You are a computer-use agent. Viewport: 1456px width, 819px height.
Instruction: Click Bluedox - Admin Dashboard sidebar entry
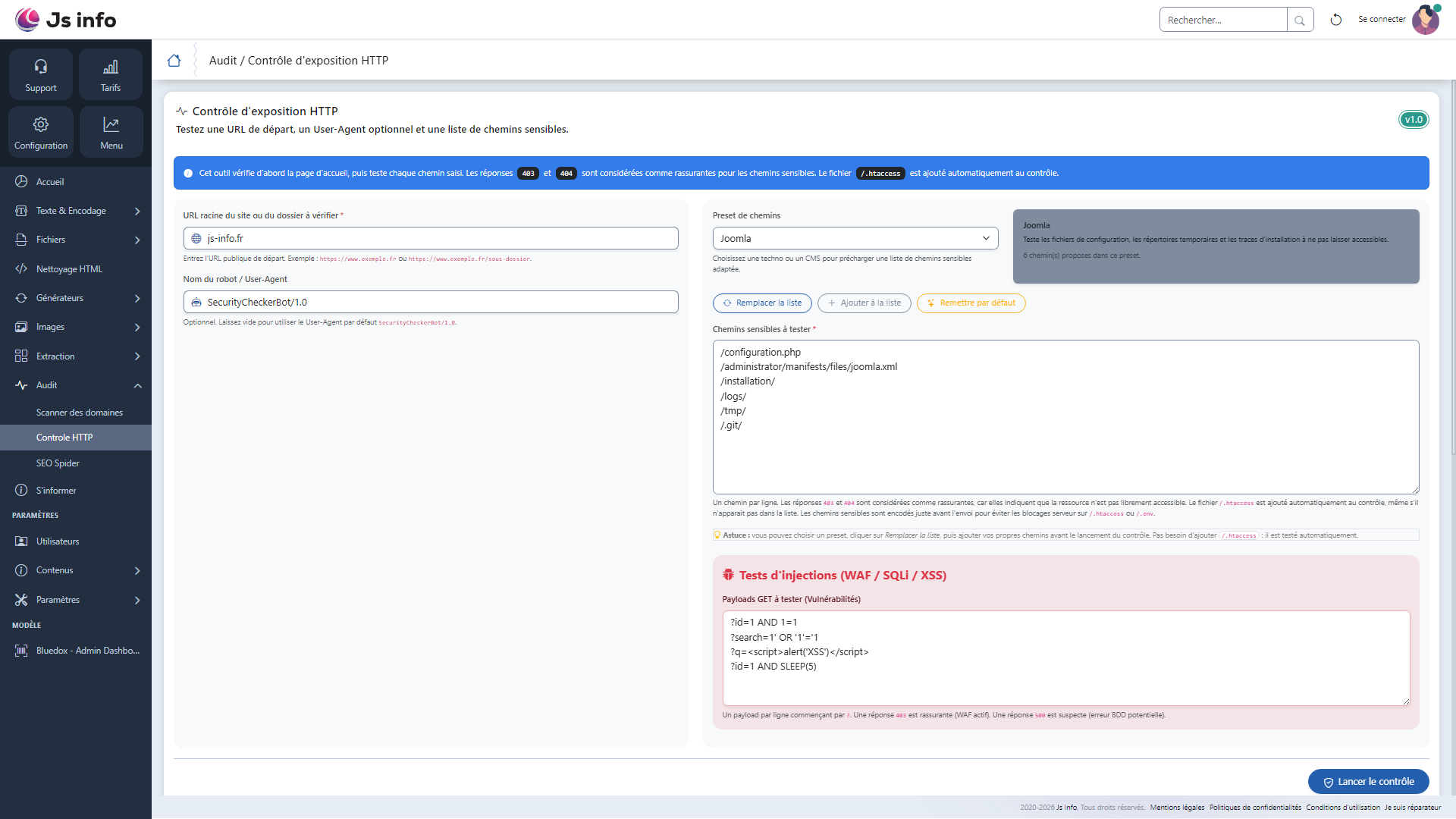pyautogui.click(x=76, y=651)
